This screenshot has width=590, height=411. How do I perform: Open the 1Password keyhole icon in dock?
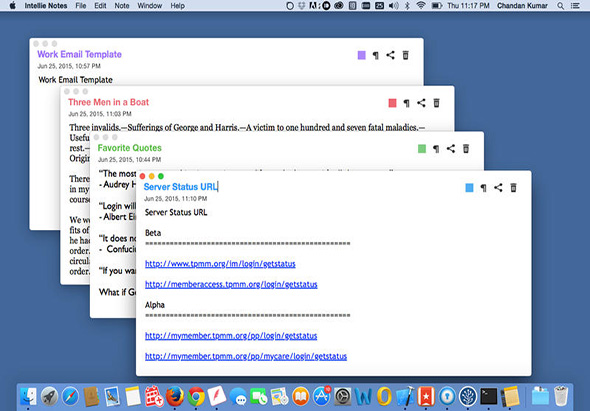447,396
